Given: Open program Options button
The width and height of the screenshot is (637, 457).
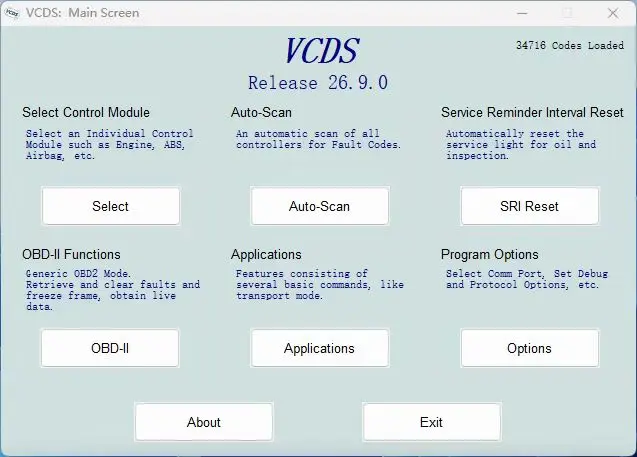Looking at the screenshot, I should click(x=529, y=348).
